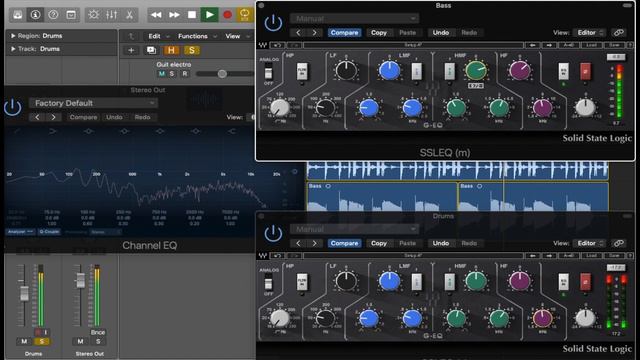Stop playback with the Stop button
This screenshot has width=640, height=360.
click(x=192, y=15)
